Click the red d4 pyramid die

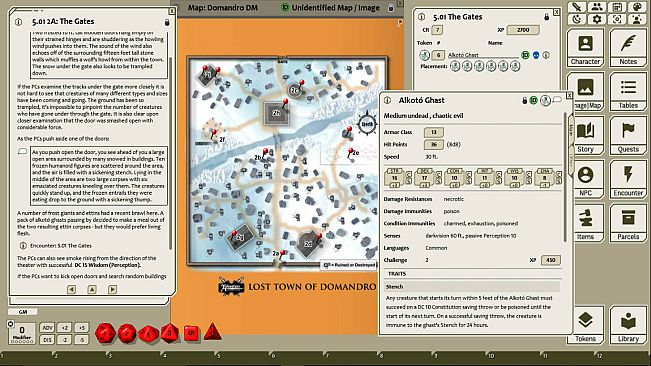click(212, 332)
